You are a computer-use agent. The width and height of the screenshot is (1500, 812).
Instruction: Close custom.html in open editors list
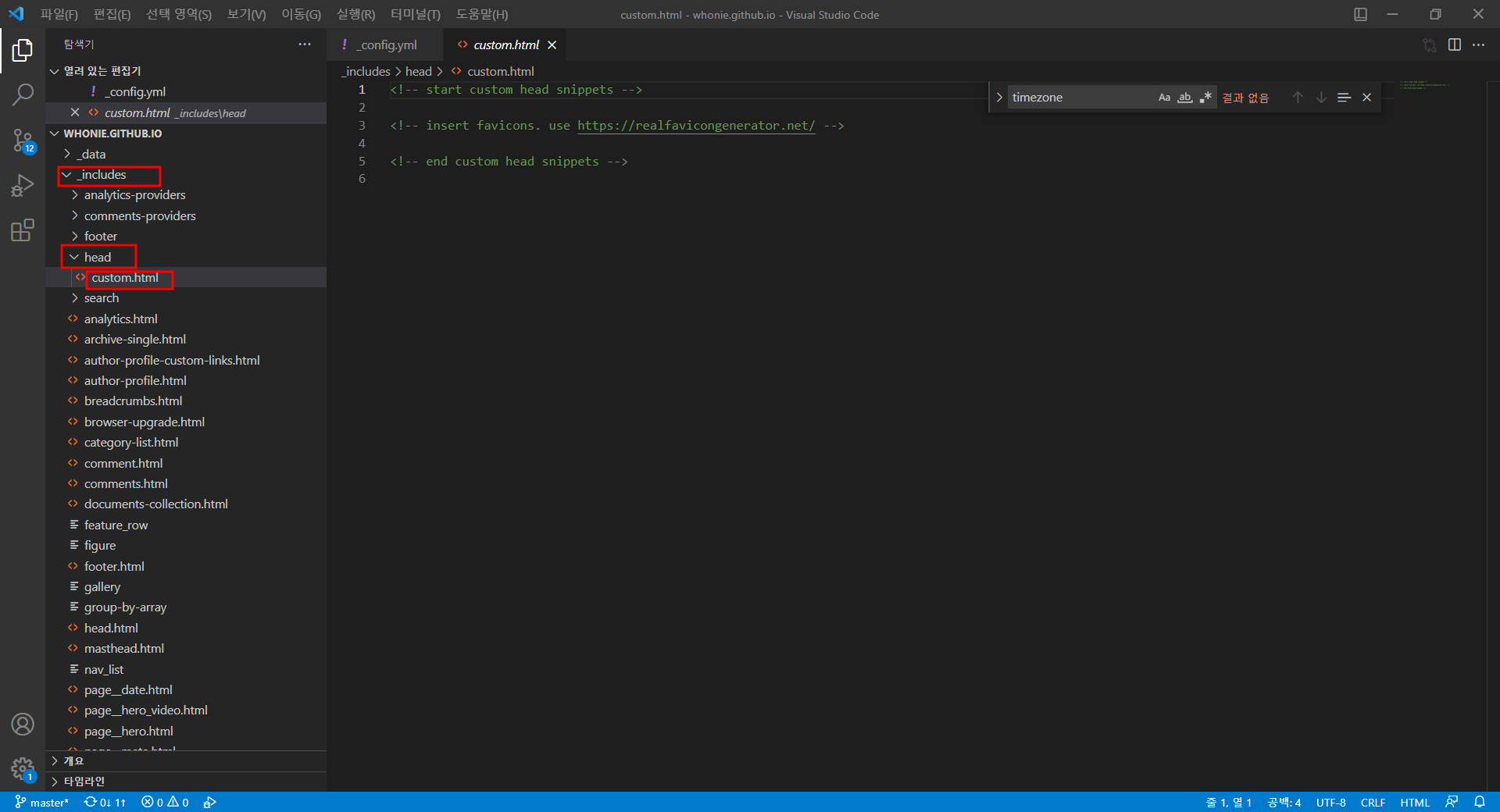coord(75,112)
